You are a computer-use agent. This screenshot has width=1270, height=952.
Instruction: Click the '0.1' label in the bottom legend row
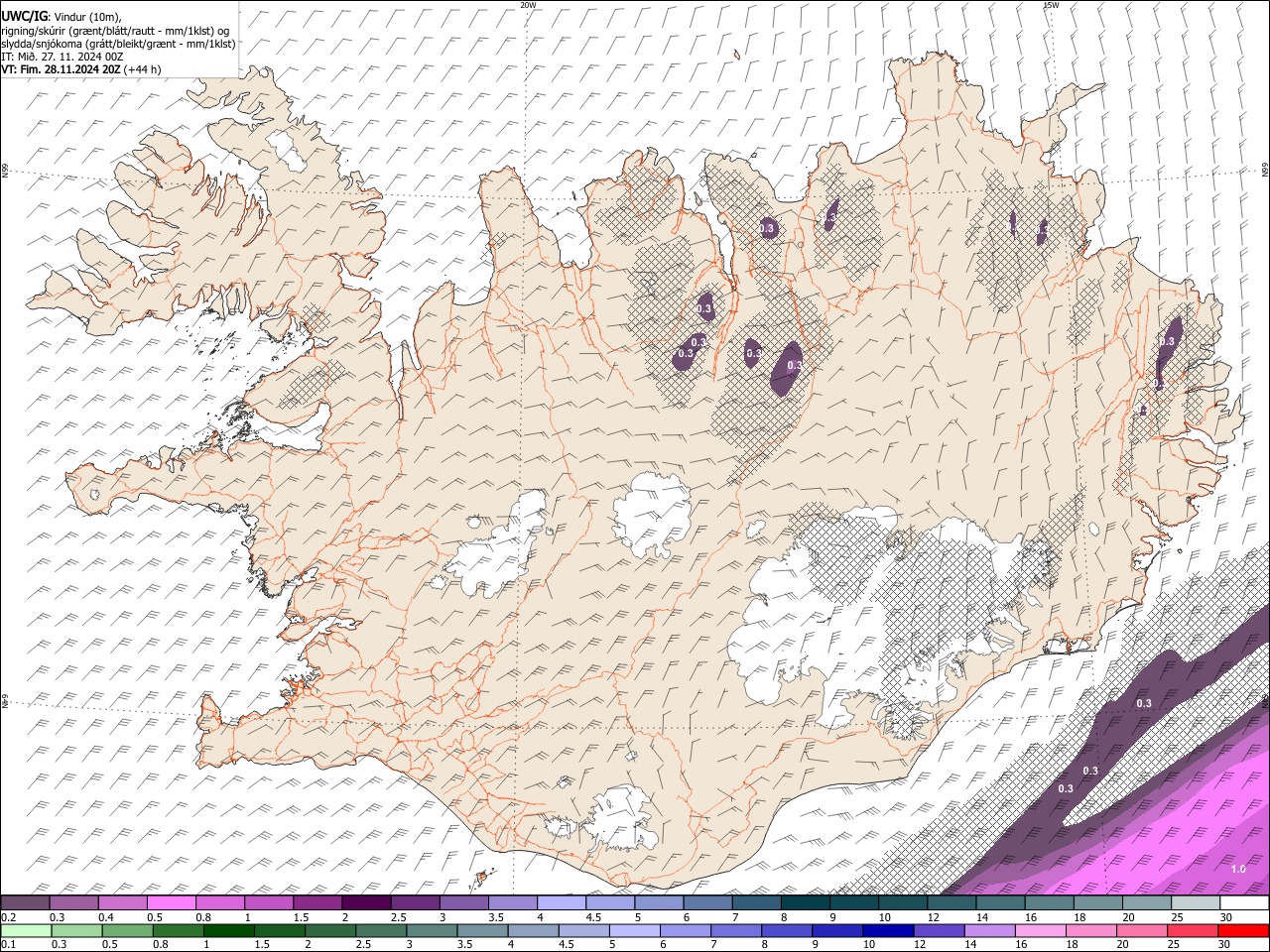point(9,944)
